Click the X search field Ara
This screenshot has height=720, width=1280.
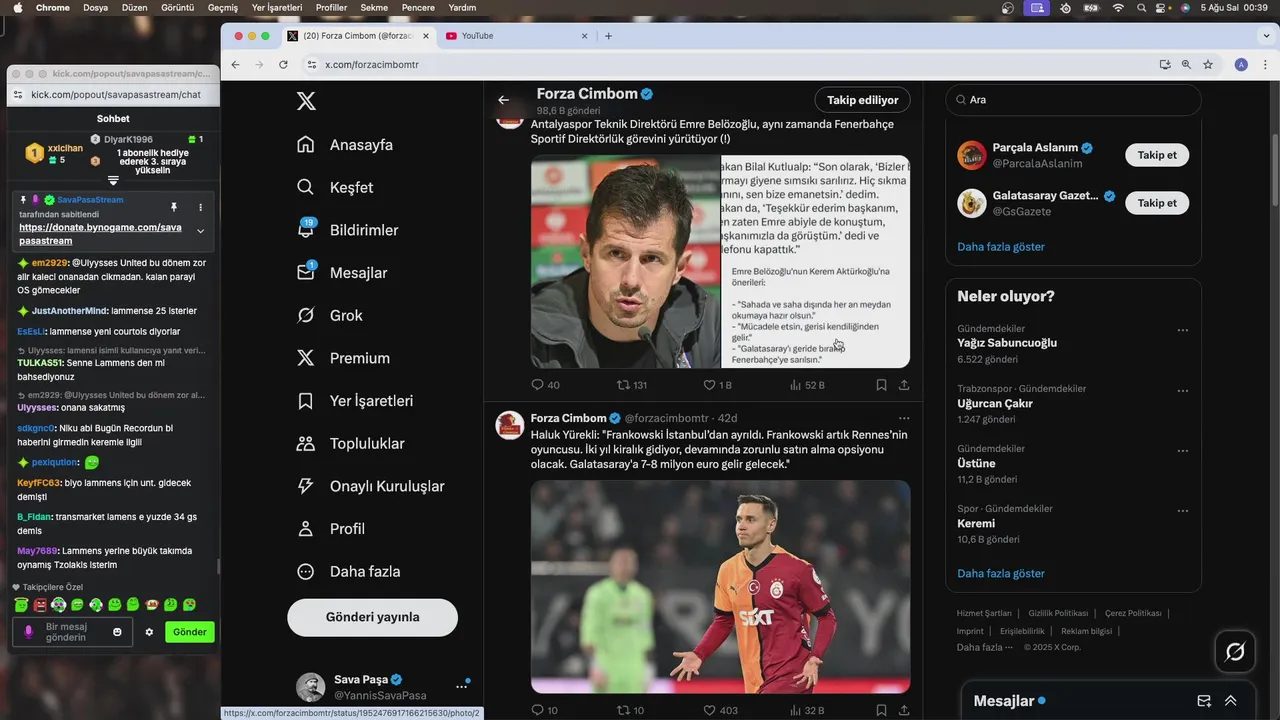pos(1073,100)
